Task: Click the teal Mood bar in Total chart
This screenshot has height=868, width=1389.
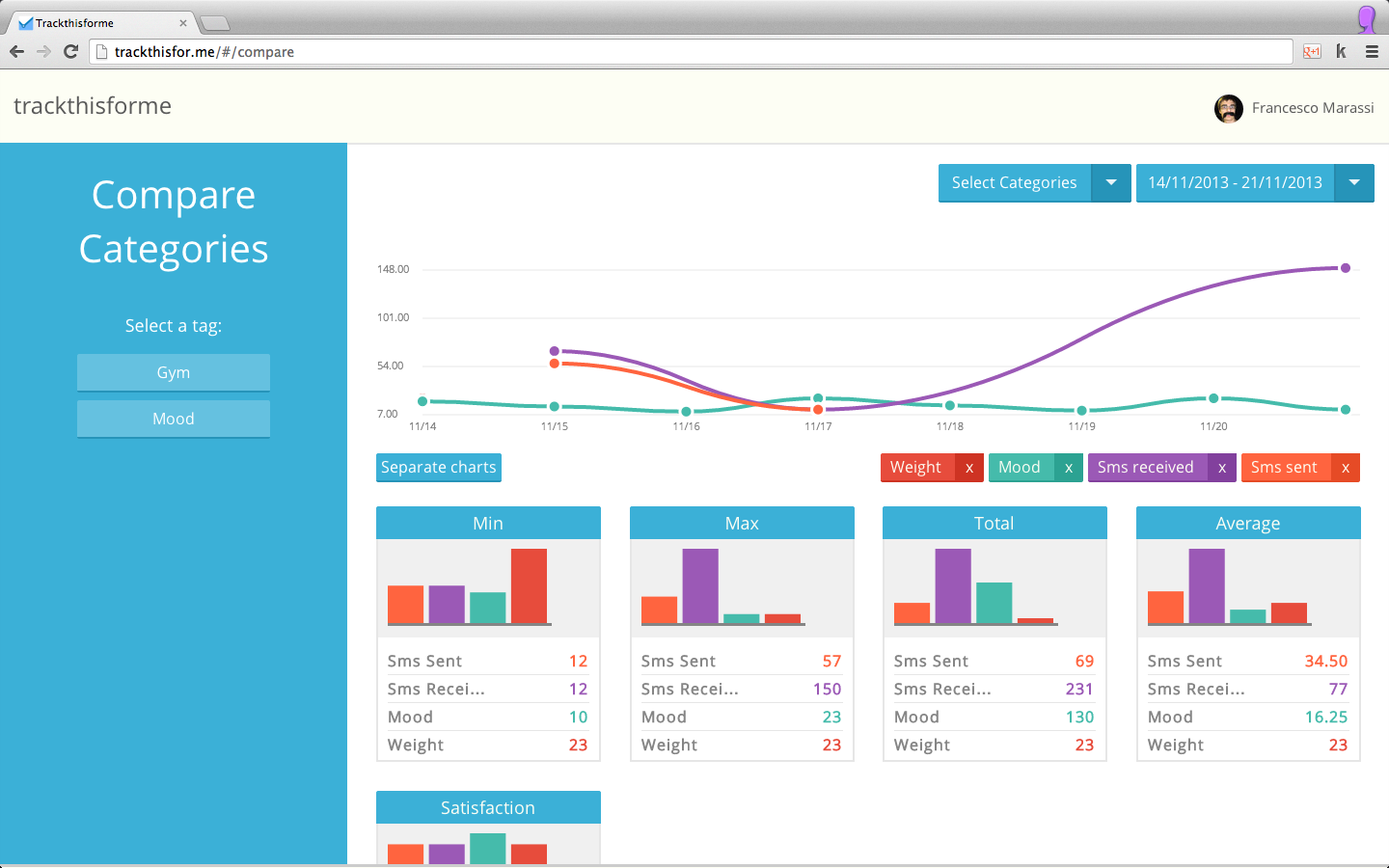Action: point(994,603)
